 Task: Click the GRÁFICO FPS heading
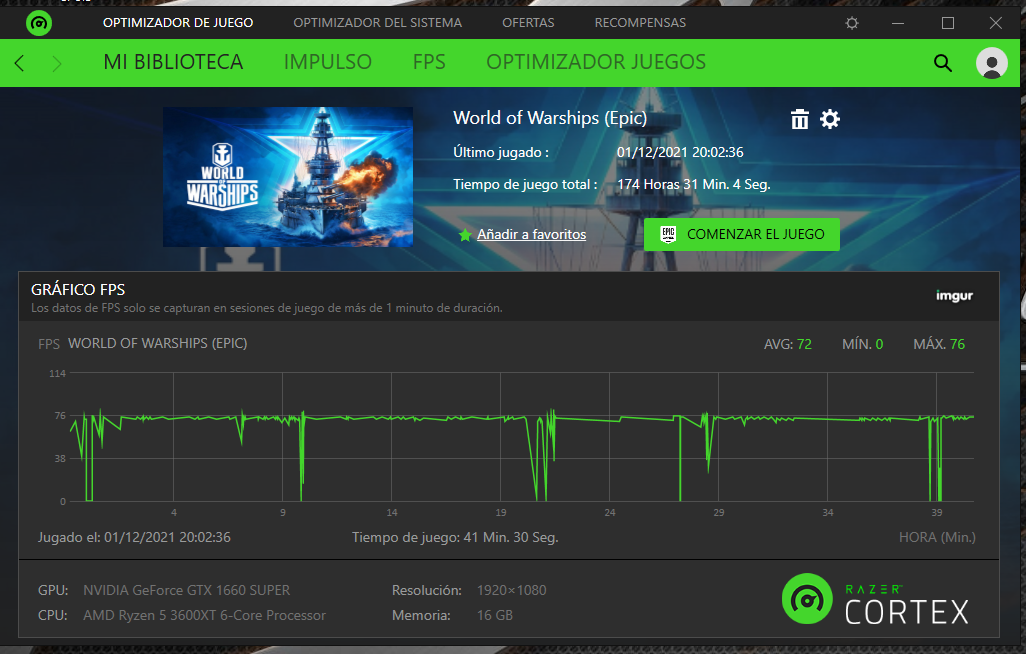(x=78, y=289)
